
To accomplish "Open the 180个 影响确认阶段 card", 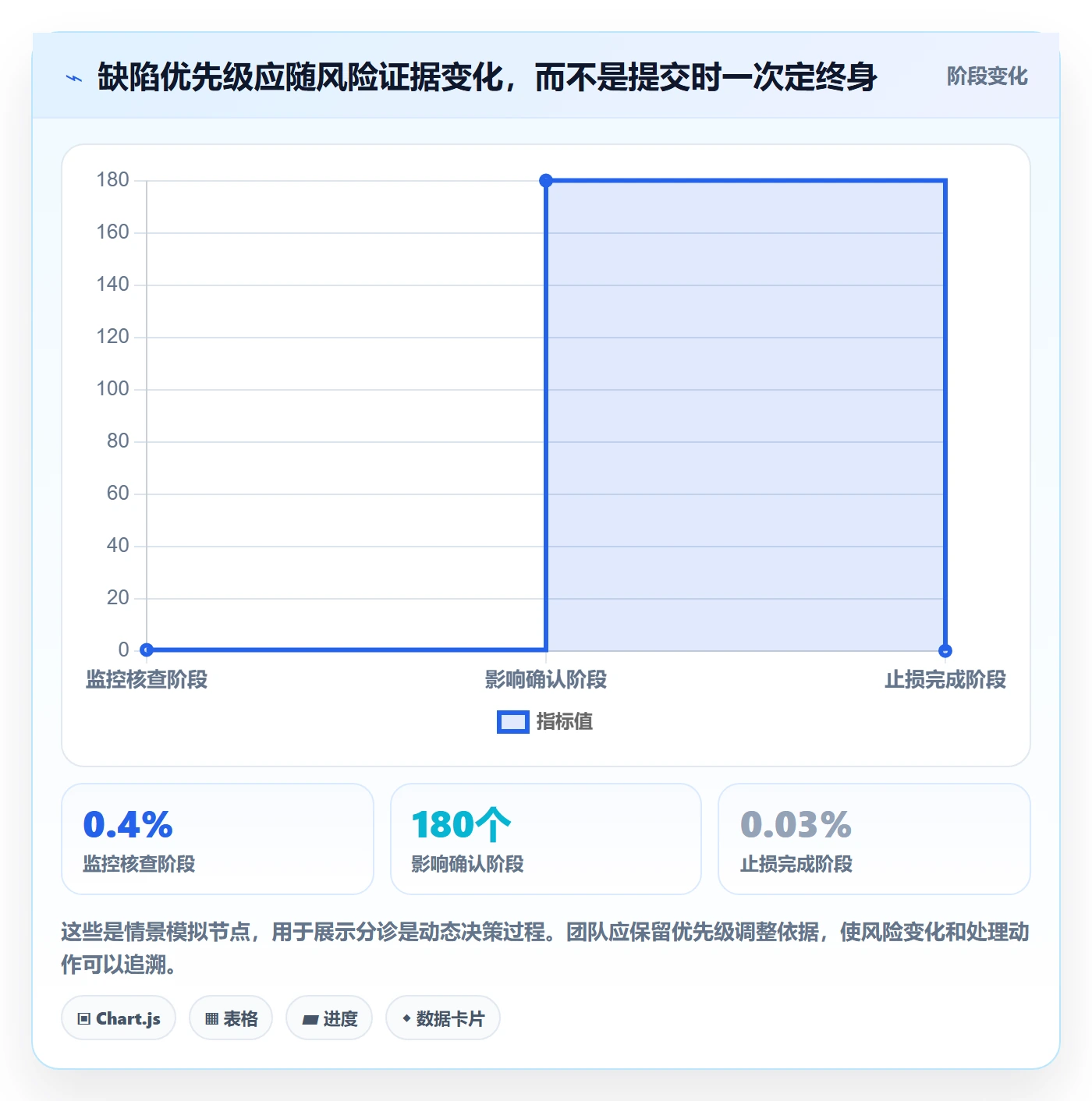I will click(546, 839).
